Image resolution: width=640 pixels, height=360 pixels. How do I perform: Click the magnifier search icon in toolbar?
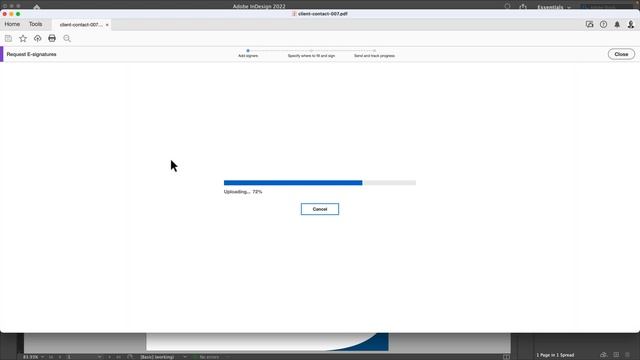[67, 38]
